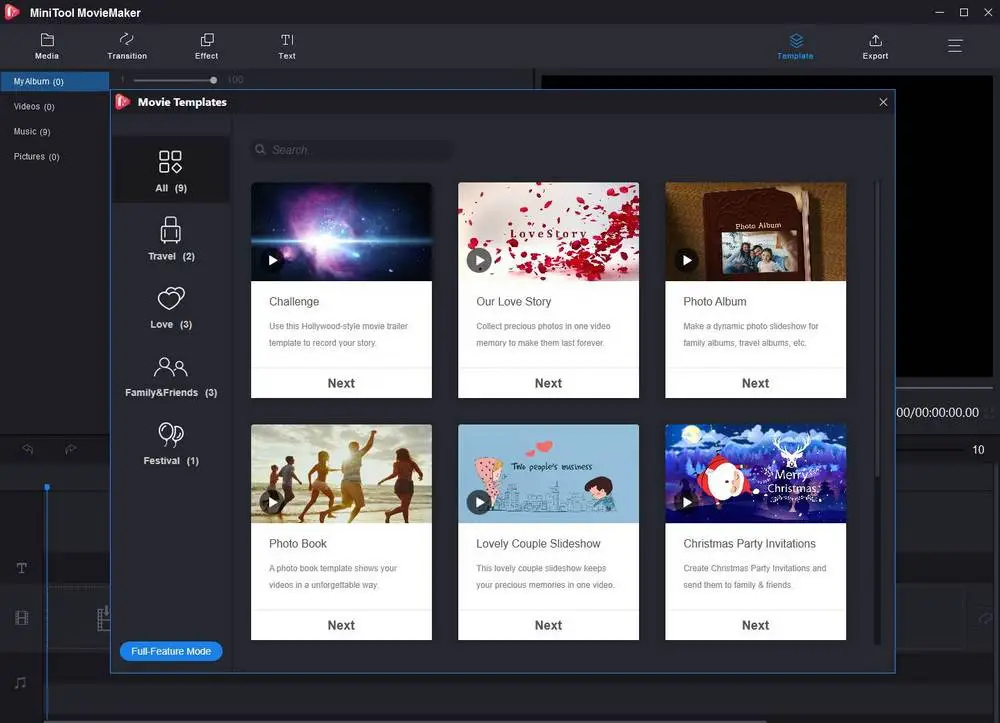Click Next under Lovely Couple Slideshow
The image size is (1000, 723).
coord(548,625)
